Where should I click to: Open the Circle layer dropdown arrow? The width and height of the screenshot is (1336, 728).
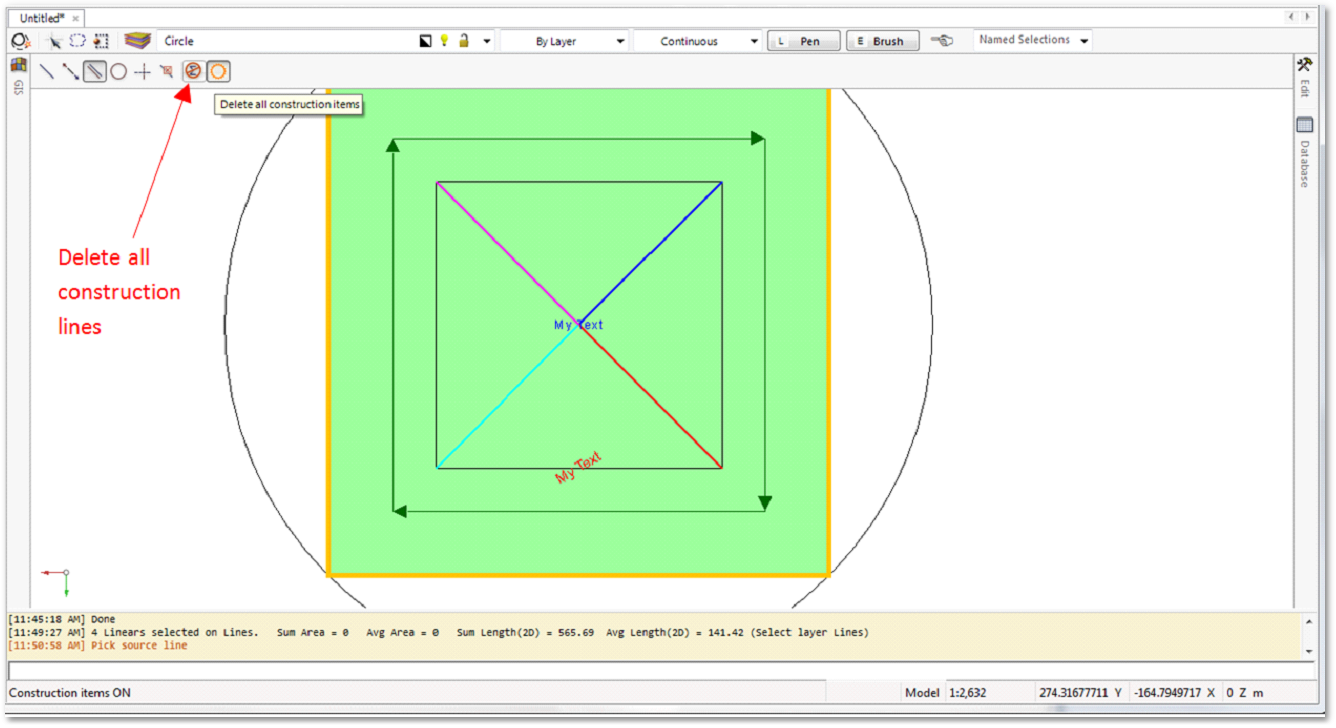[x=487, y=42]
